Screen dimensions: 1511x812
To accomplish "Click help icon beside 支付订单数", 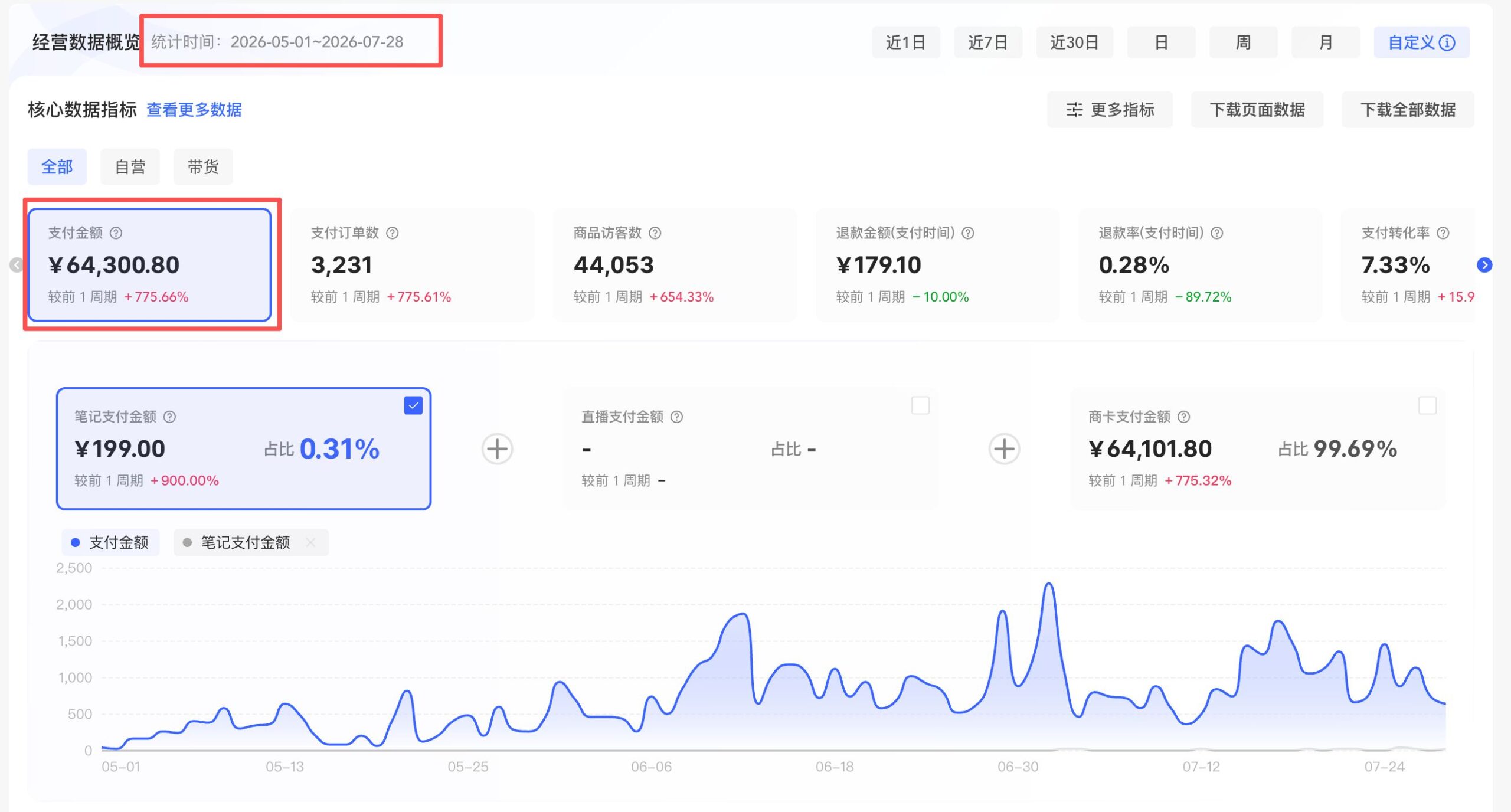I will [393, 233].
